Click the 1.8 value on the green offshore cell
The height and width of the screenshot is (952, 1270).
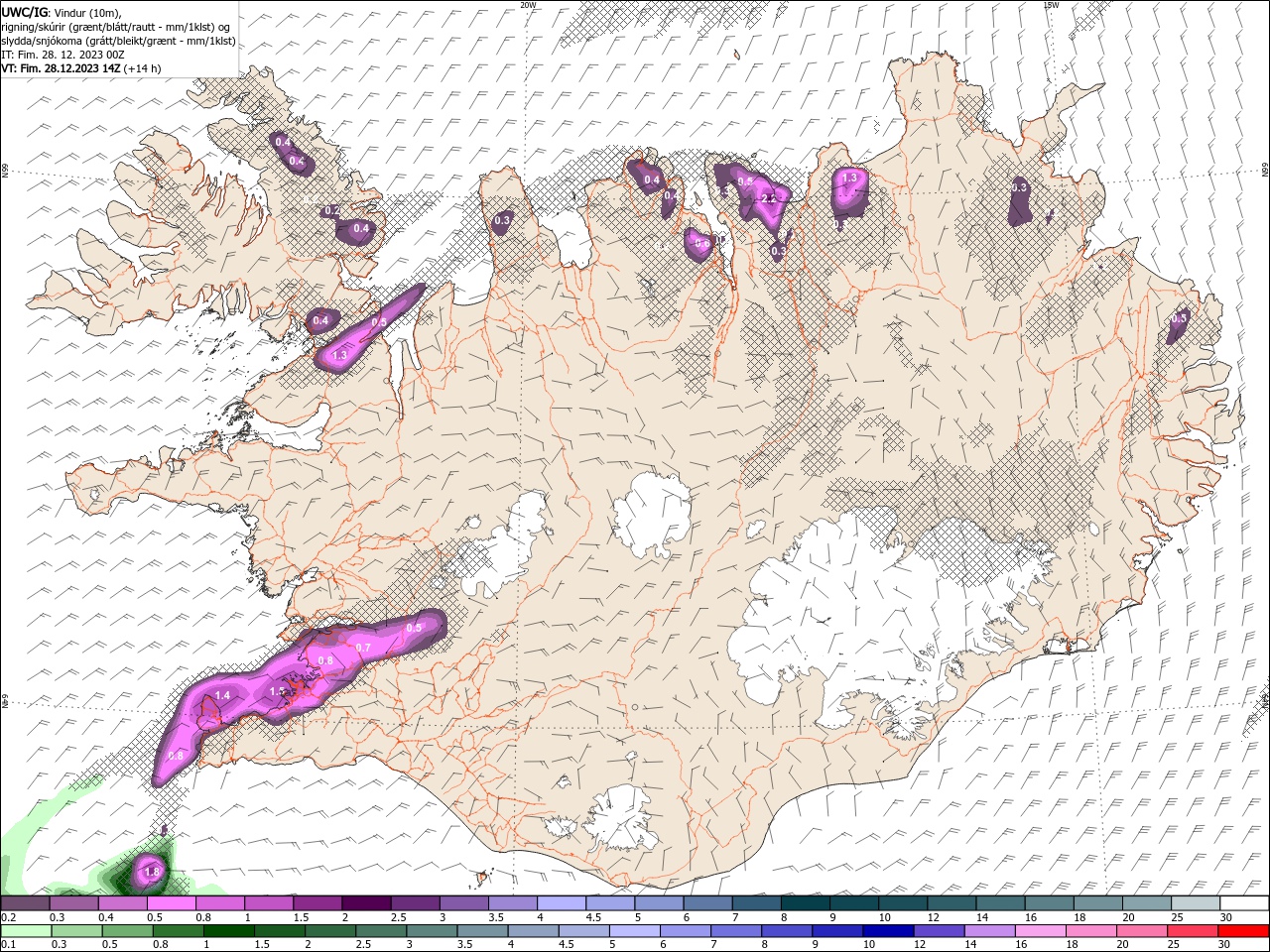[152, 872]
